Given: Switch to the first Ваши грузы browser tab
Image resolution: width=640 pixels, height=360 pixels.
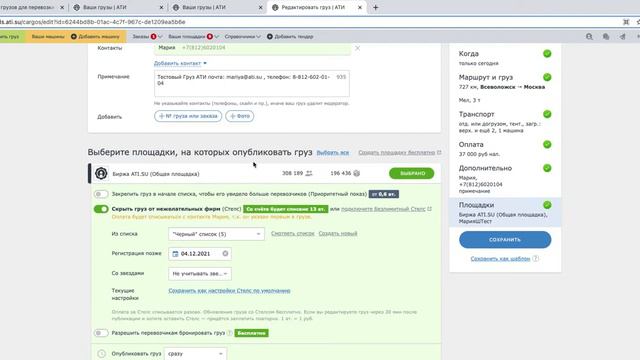Looking at the screenshot, I should coord(118,7).
